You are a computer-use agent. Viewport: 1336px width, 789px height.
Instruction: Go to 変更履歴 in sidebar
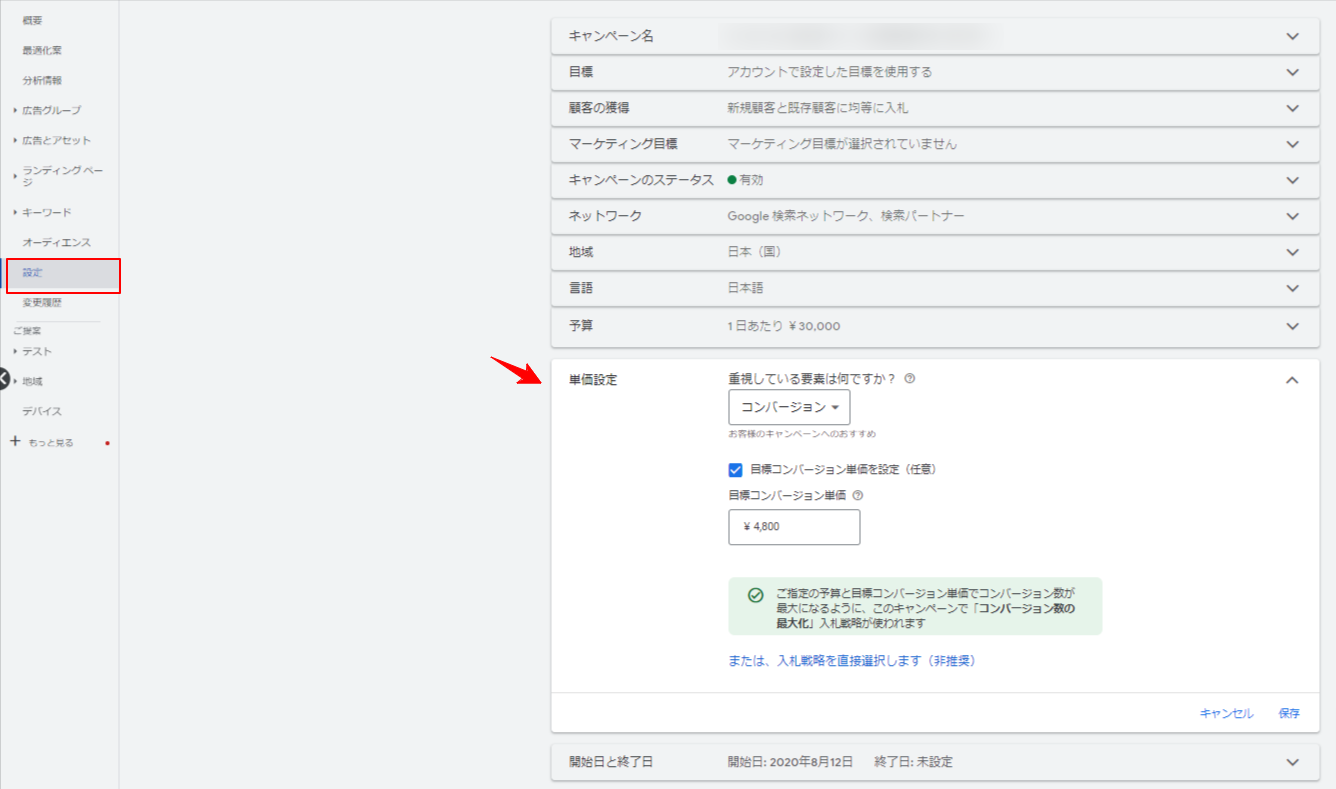point(42,303)
